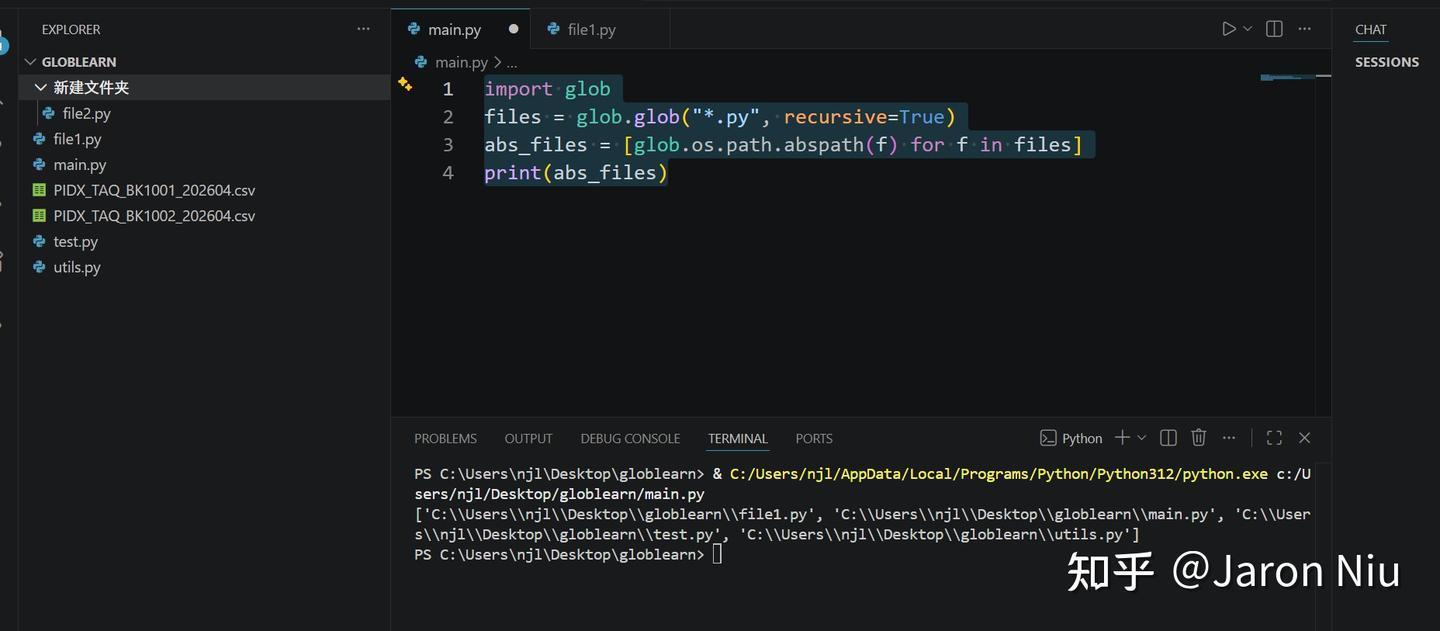Image resolution: width=1440 pixels, height=631 pixels.
Task: Close the bottom terminal panel
Action: (1304, 438)
